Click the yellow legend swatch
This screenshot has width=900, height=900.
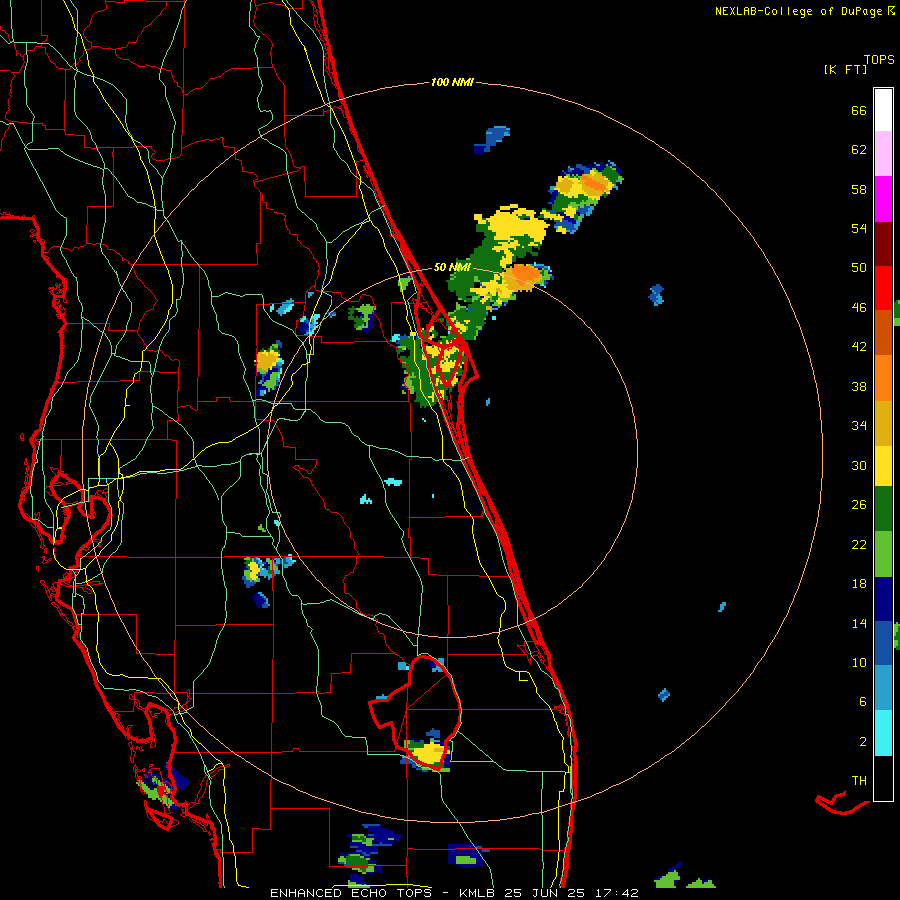click(x=883, y=466)
